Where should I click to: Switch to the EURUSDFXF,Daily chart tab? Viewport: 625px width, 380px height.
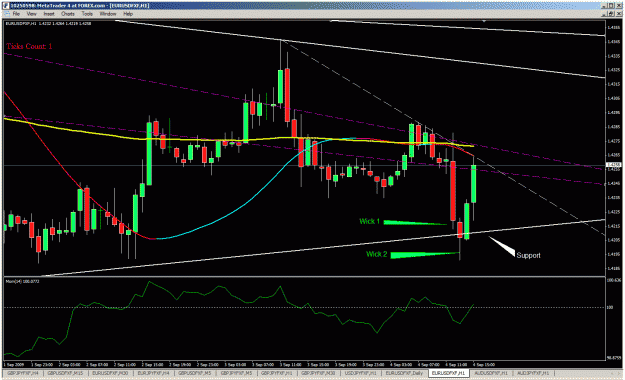(404, 373)
